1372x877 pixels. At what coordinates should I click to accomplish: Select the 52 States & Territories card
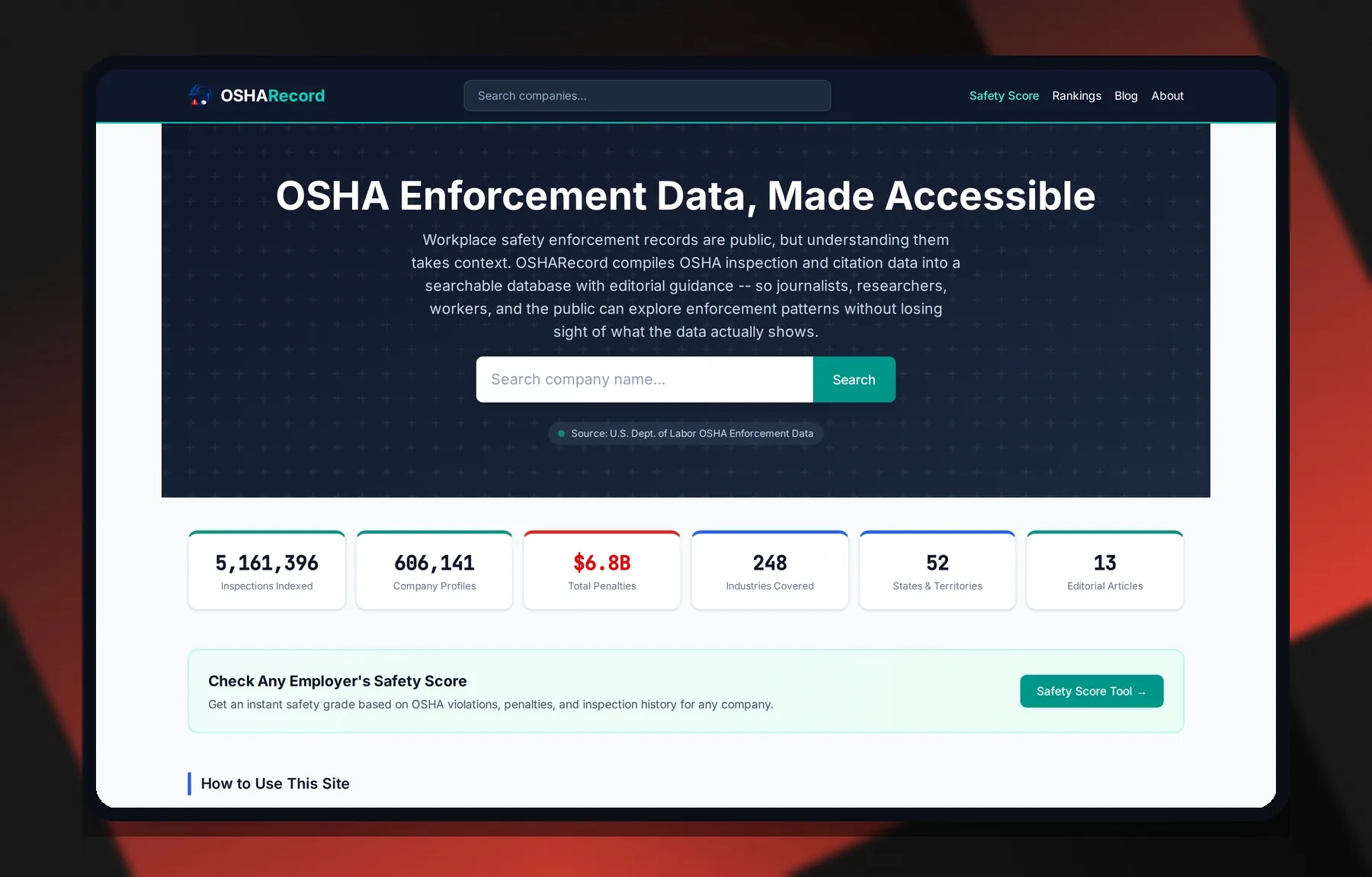click(938, 570)
